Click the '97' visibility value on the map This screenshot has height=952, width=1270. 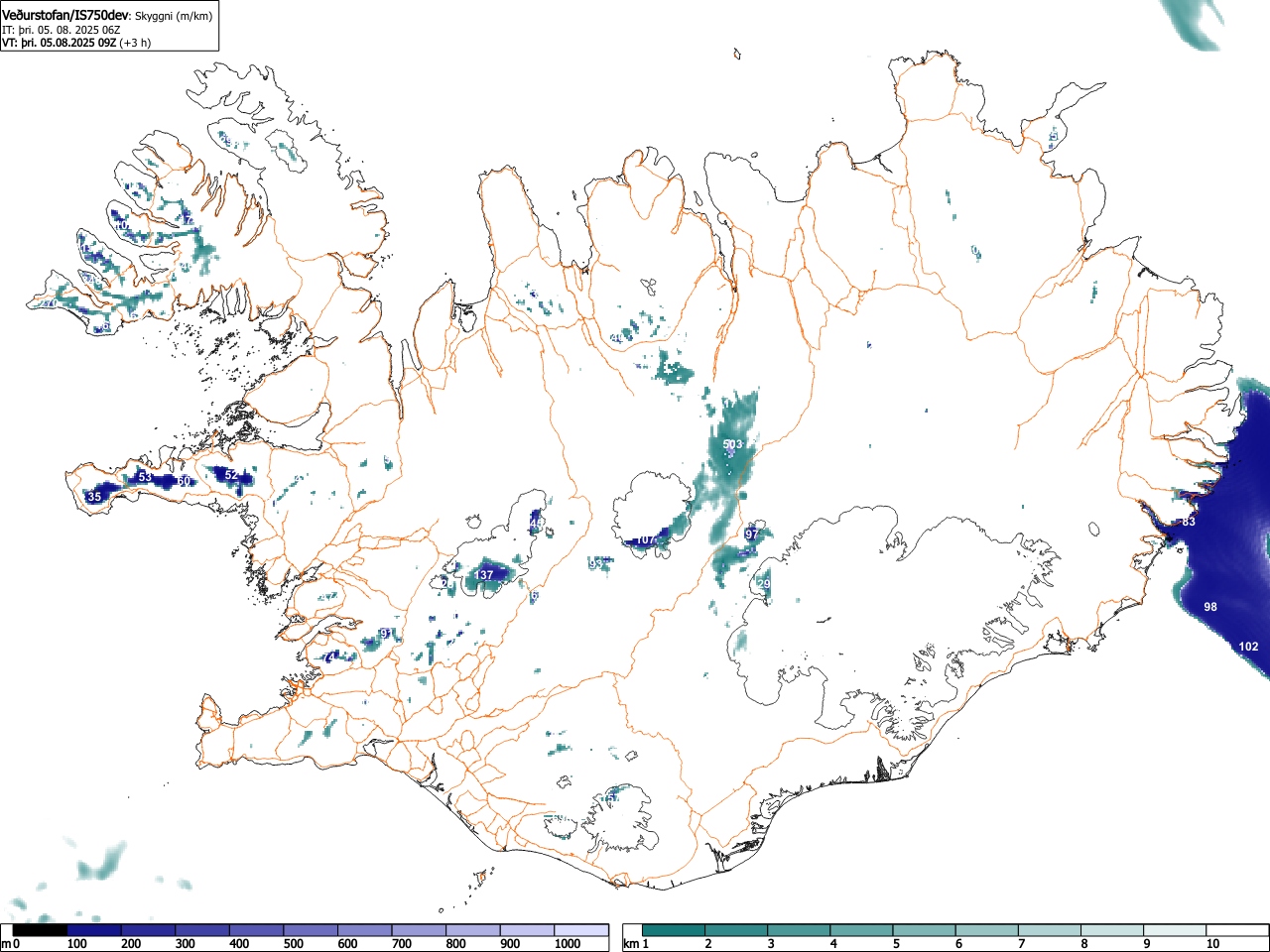click(751, 534)
